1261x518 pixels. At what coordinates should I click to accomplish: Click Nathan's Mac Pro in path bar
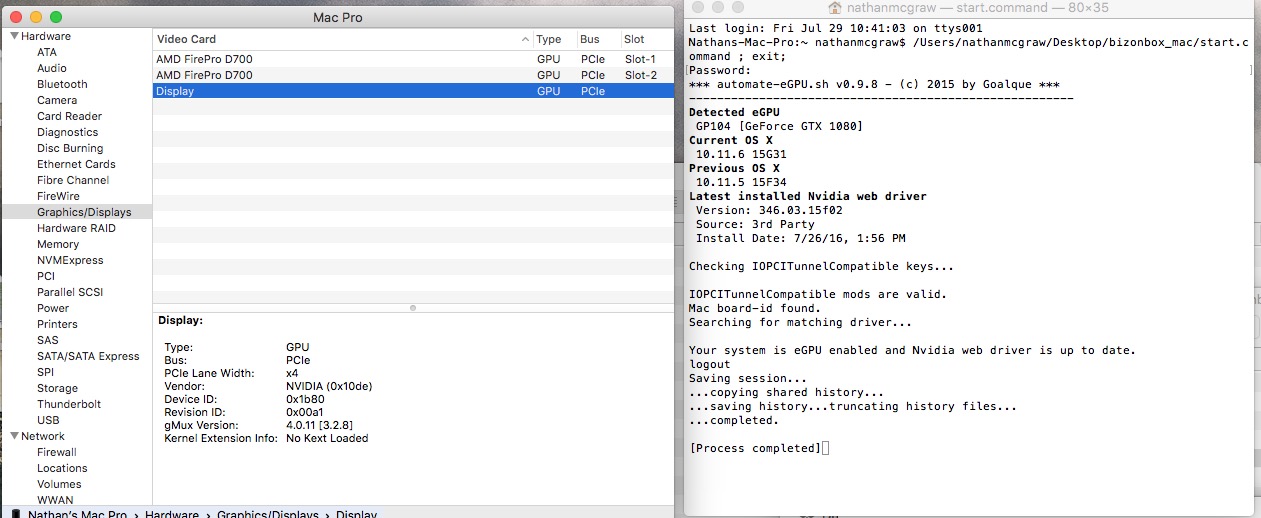point(77,515)
